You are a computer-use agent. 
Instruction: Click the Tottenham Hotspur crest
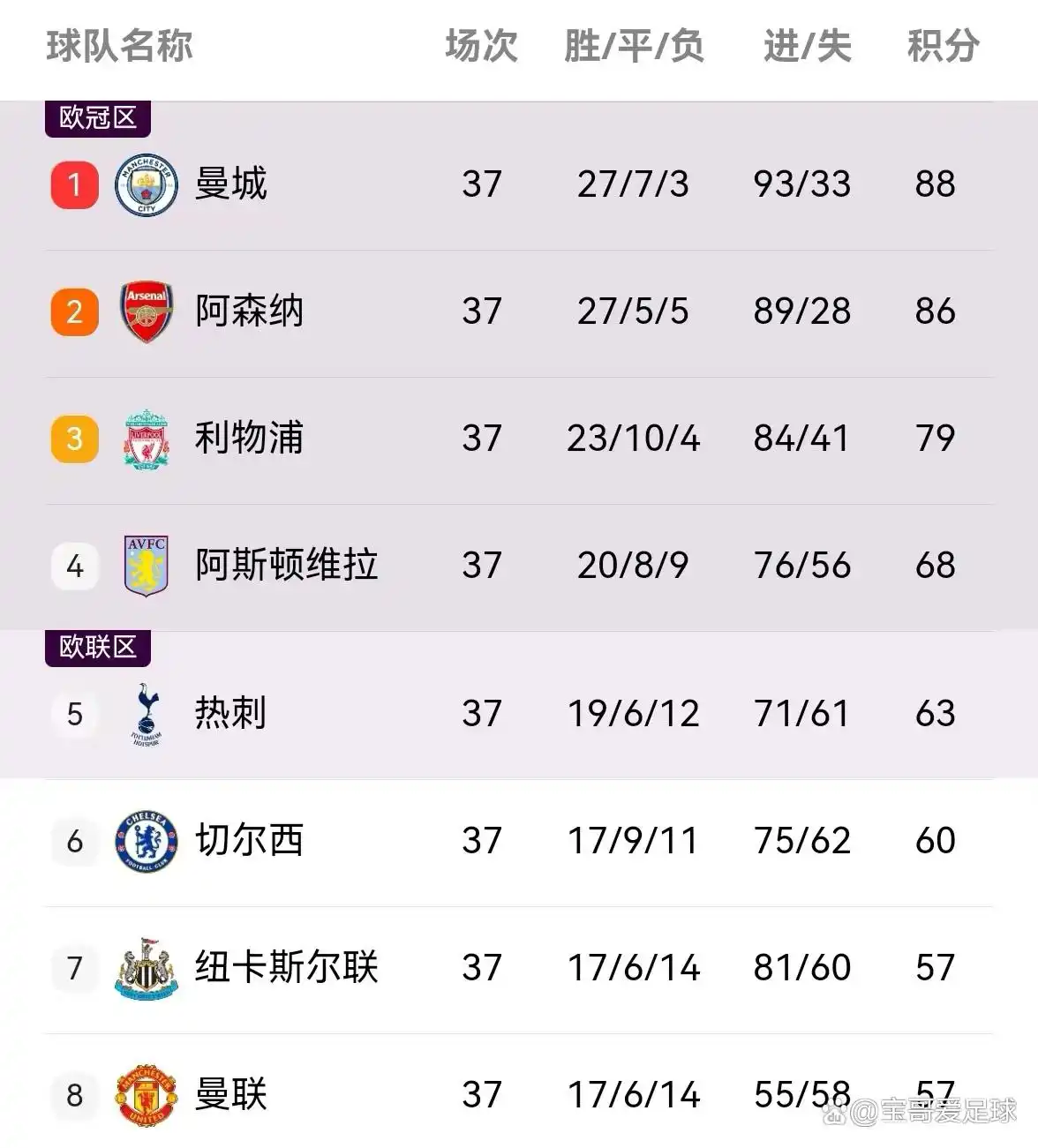click(x=147, y=714)
